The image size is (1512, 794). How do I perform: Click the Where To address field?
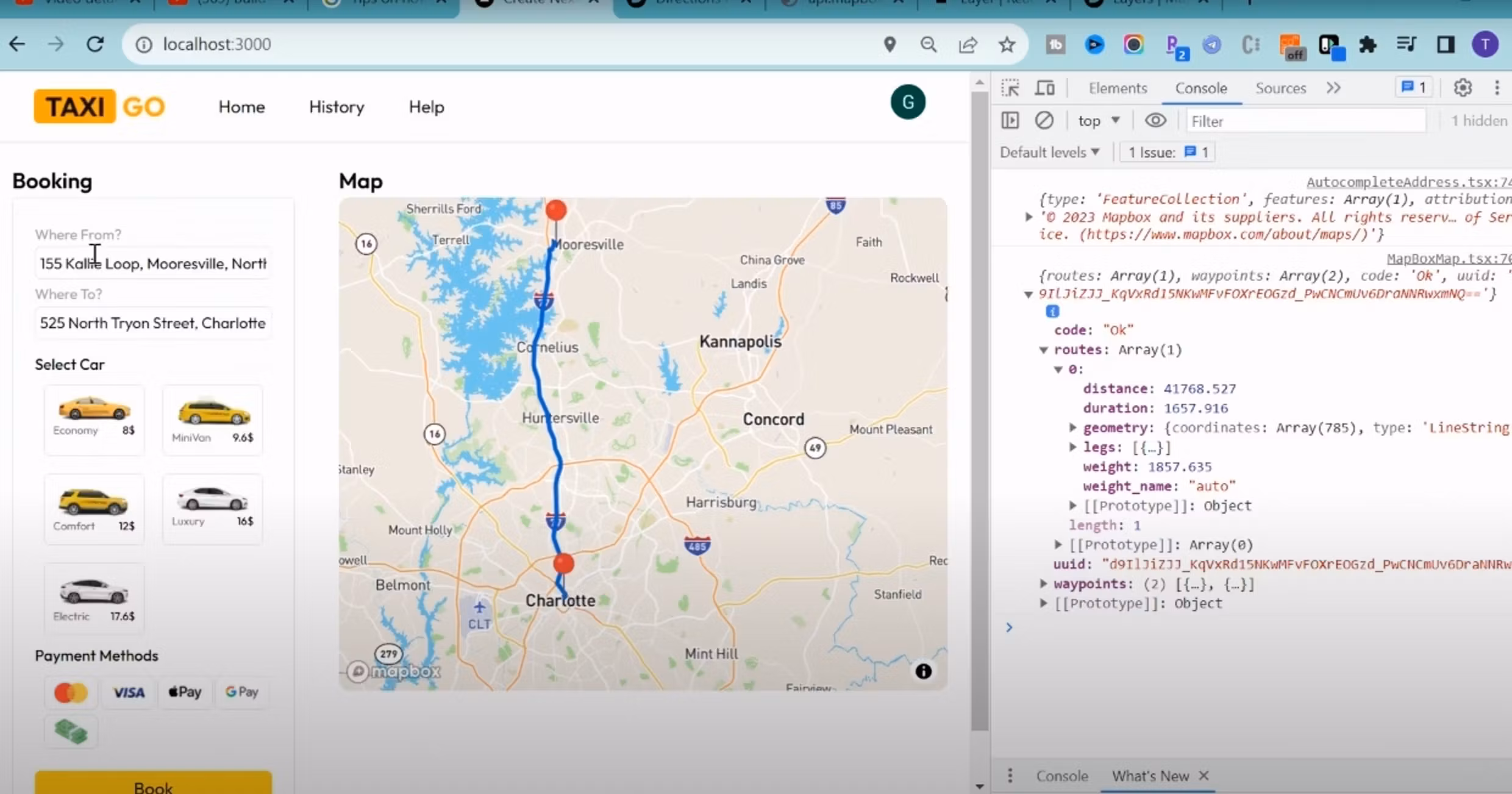152,323
